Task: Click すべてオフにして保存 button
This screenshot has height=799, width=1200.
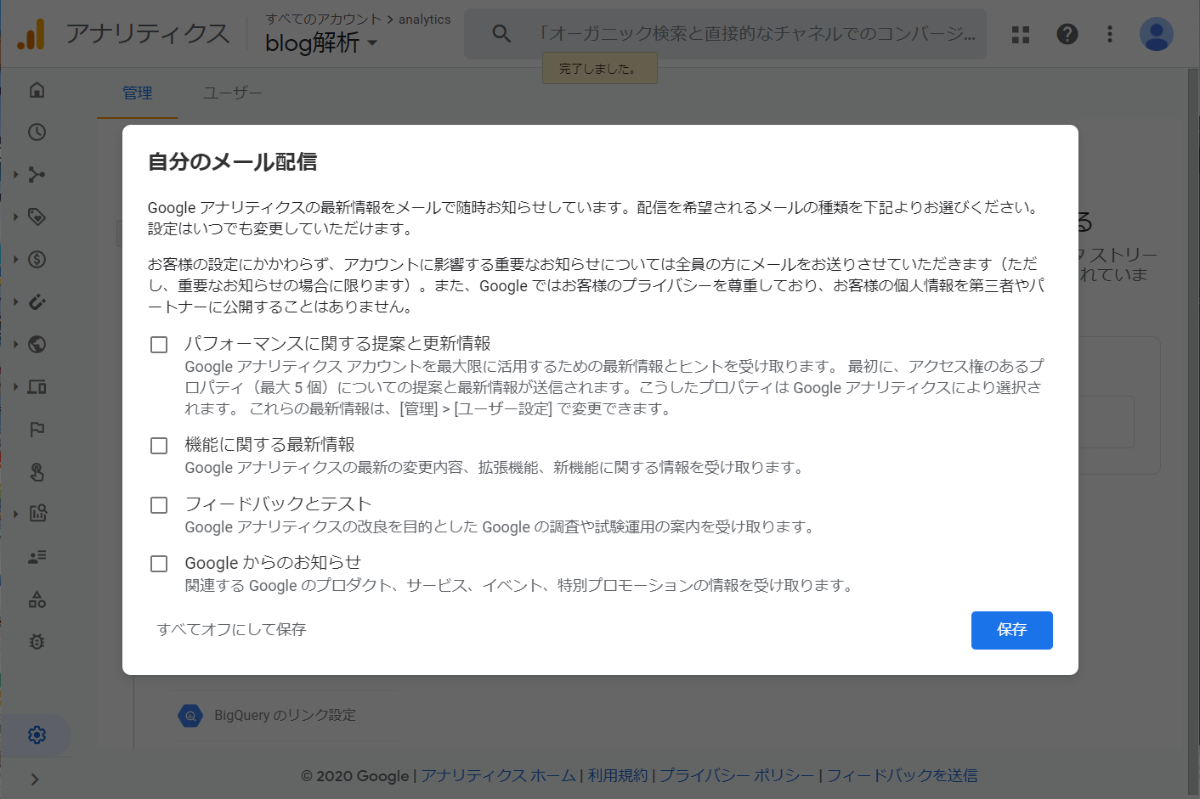Action: [231, 630]
